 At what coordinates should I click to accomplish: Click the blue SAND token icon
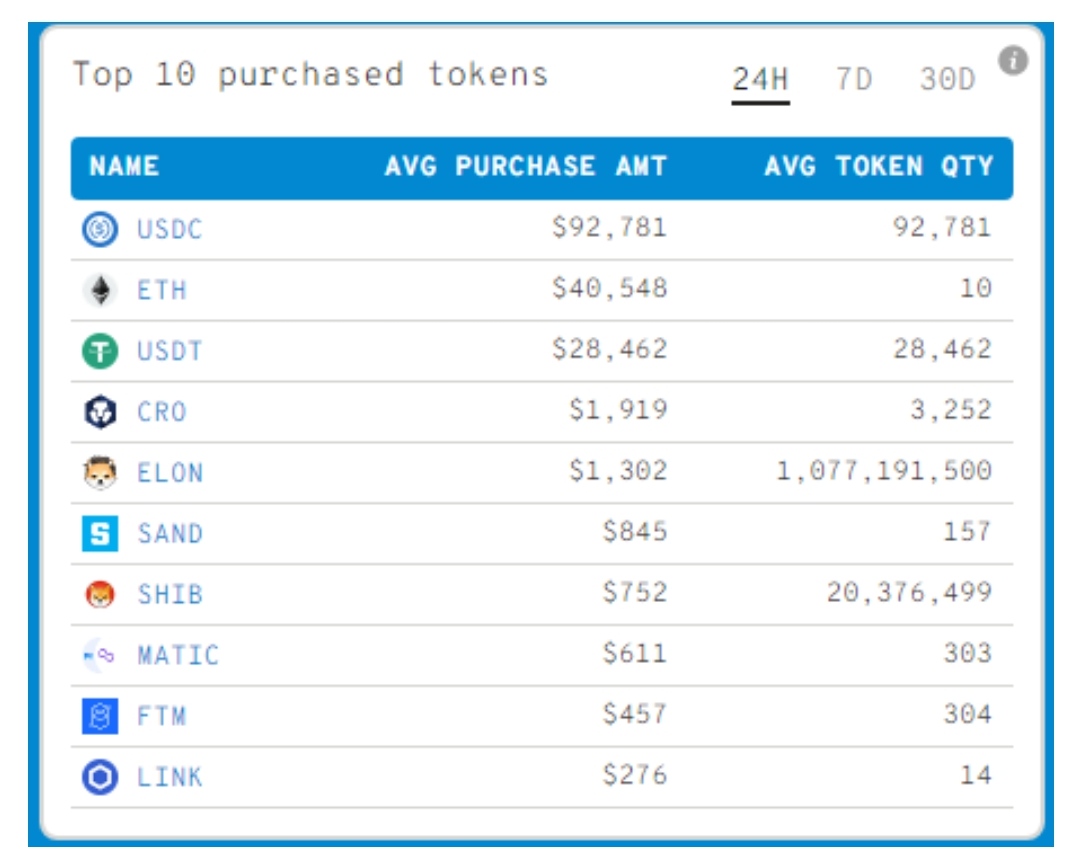100,533
